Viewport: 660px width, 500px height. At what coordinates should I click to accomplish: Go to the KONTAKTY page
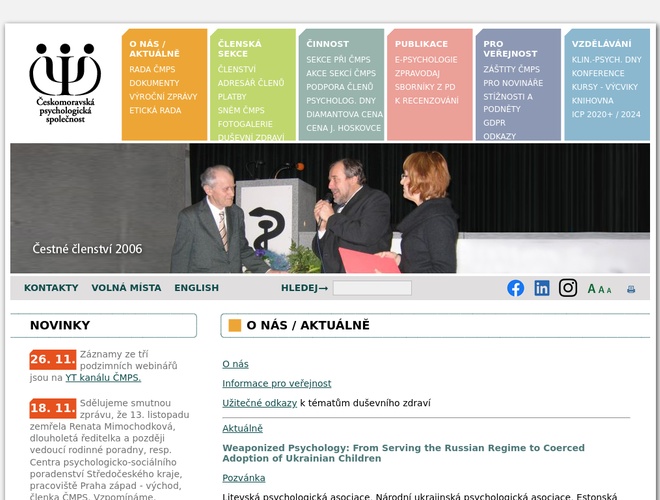pos(51,288)
